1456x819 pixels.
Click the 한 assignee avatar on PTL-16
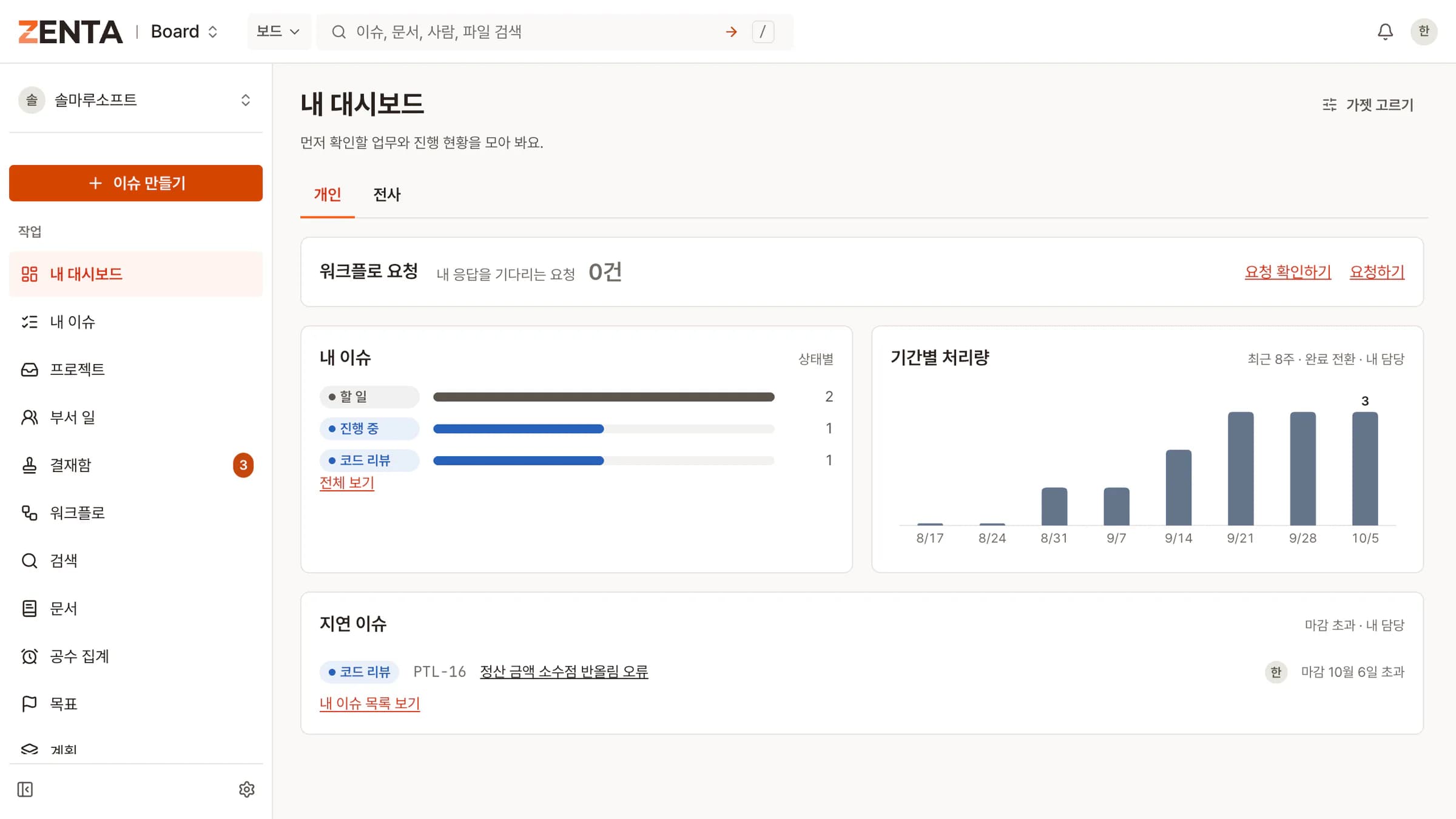point(1276,672)
